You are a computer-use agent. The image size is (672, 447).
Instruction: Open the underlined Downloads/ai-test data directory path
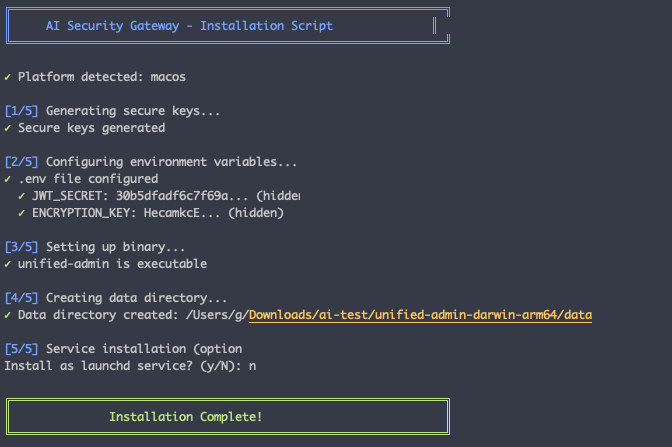pos(420,315)
